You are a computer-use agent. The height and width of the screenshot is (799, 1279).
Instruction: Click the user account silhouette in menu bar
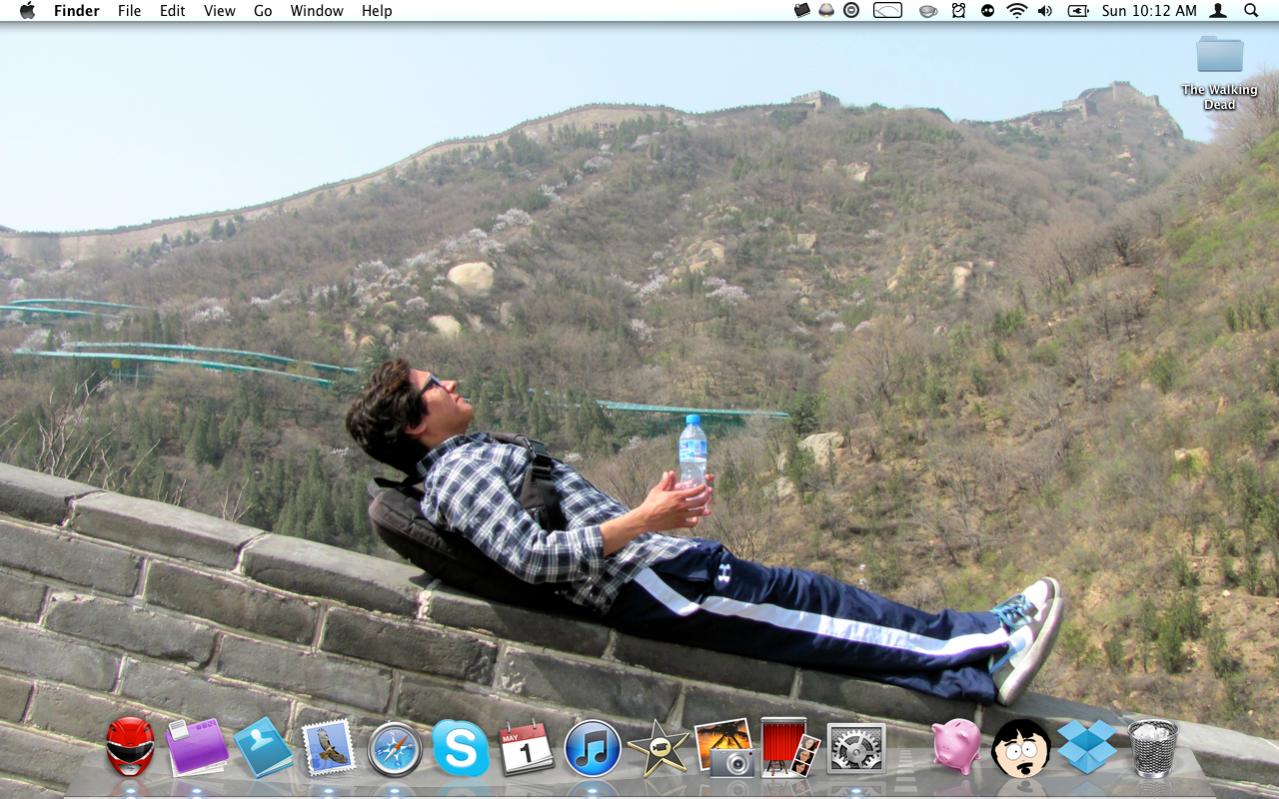1218,10
